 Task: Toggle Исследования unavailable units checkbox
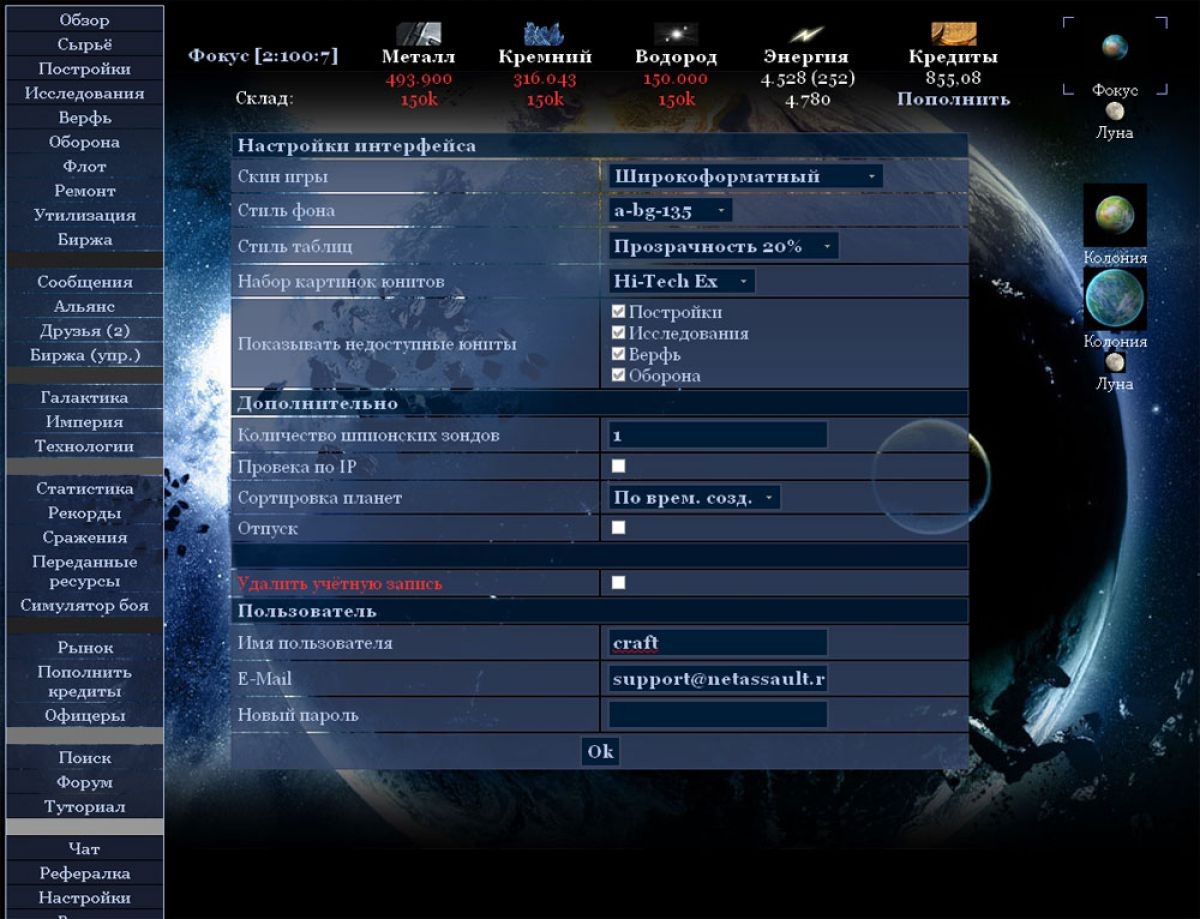[618, 333]
